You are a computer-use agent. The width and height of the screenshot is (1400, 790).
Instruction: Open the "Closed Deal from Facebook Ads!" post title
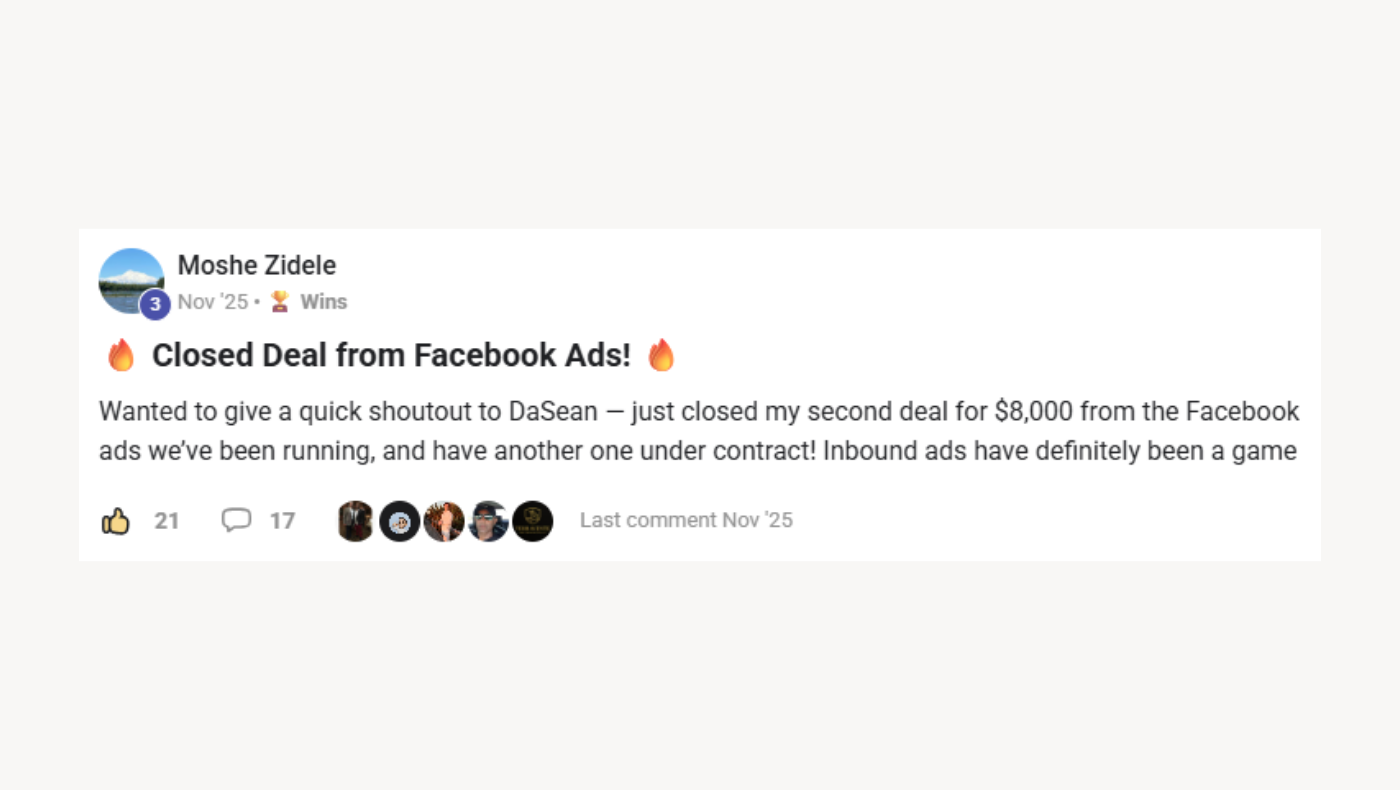[391, 355]
